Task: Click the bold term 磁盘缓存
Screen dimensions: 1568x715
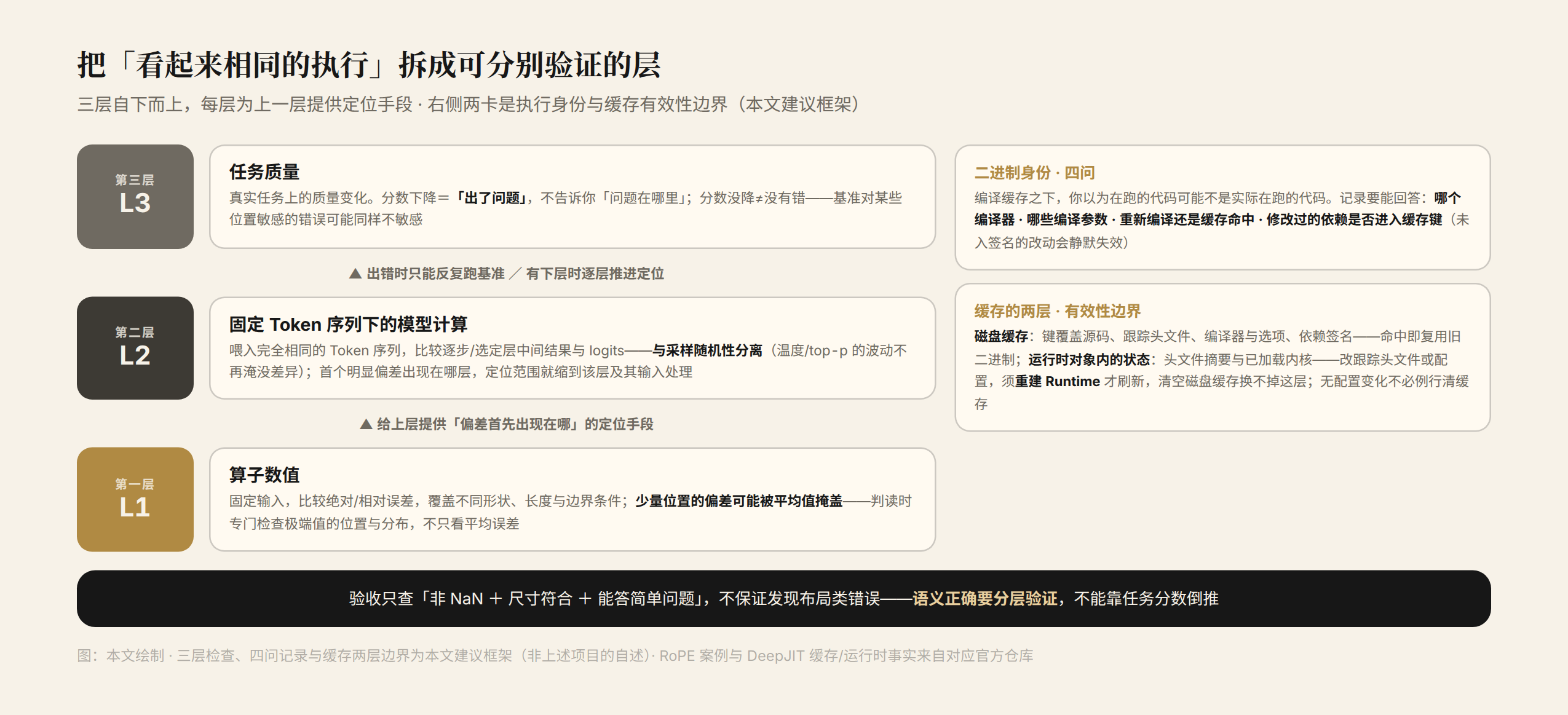Action: click(1001, 336)
